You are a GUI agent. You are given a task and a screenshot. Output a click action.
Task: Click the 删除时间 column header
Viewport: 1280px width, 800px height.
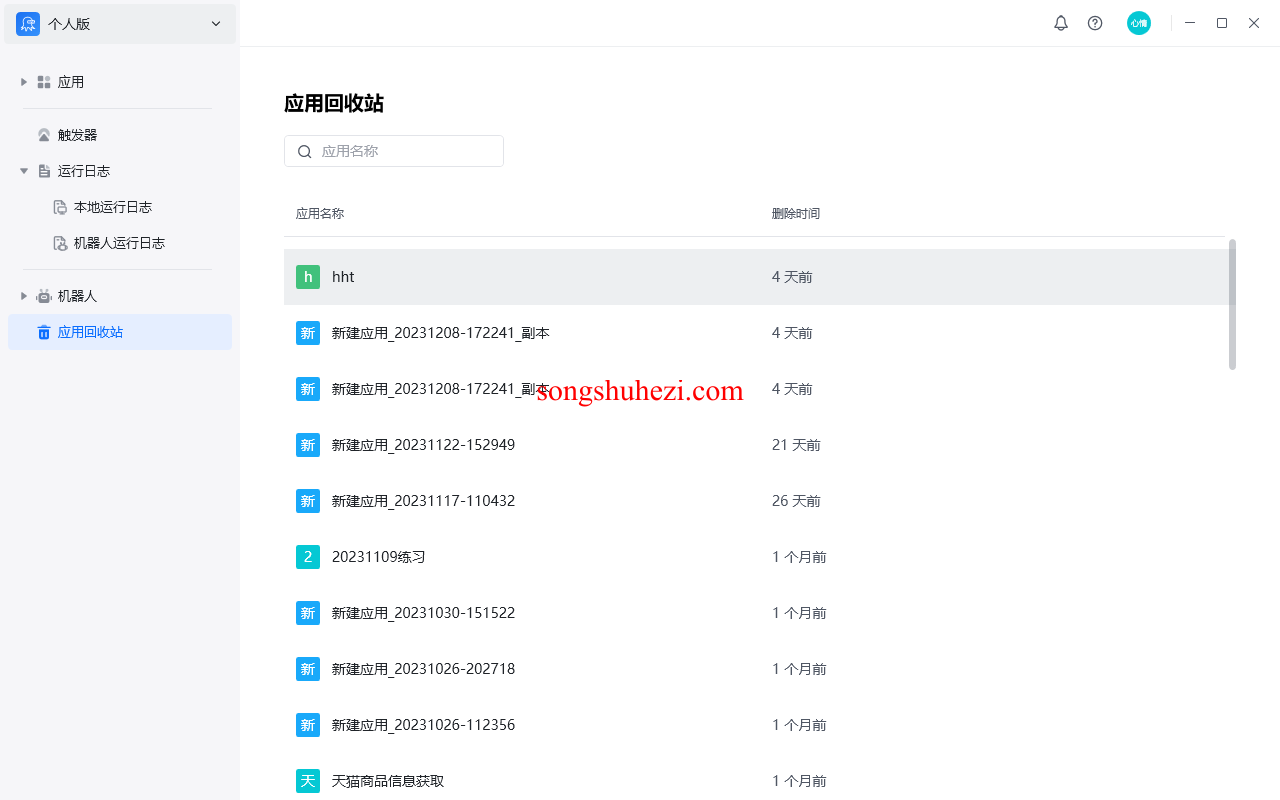tap(796, 214)
